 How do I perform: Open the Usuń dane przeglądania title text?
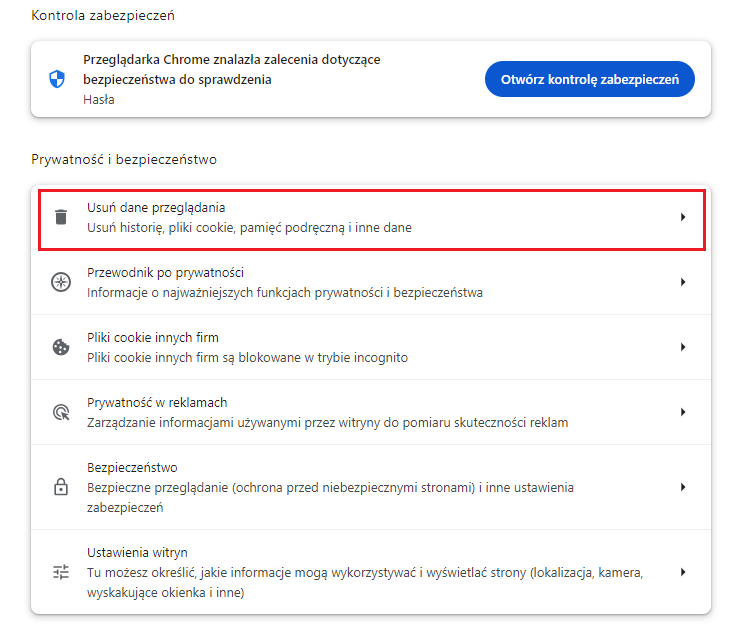click(x=155, y=207)
